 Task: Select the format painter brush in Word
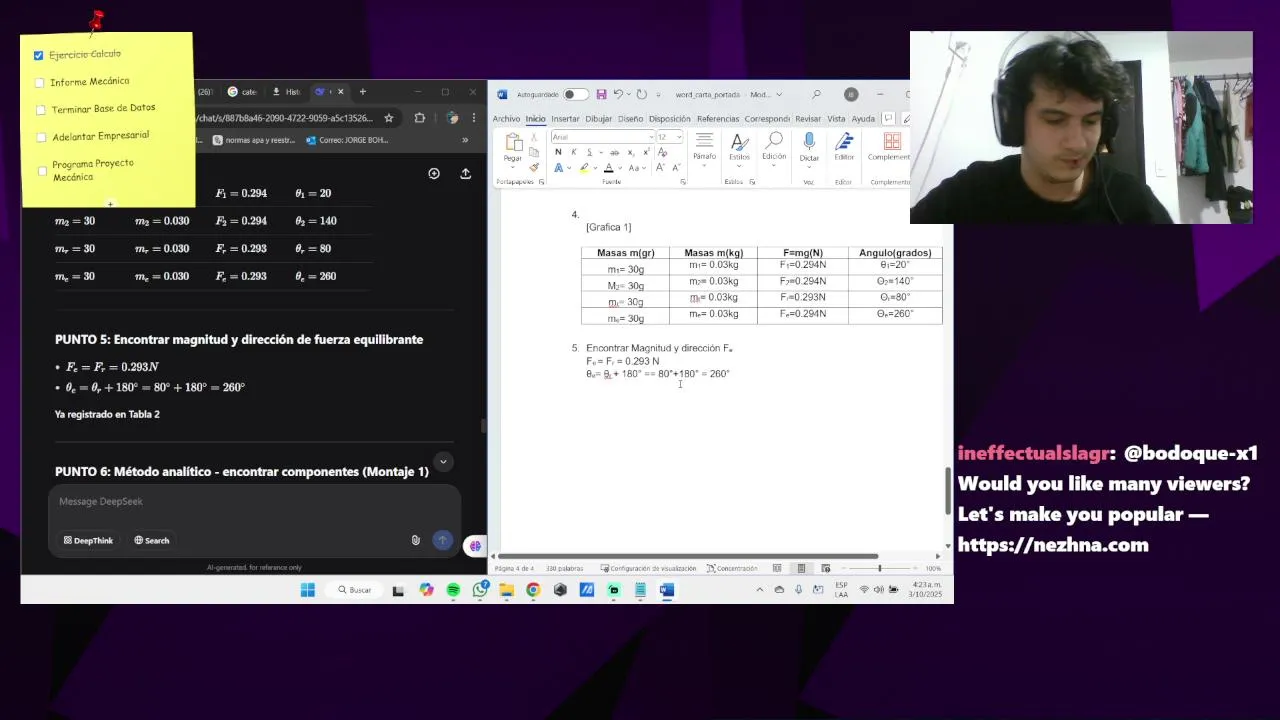coord(534,167)
